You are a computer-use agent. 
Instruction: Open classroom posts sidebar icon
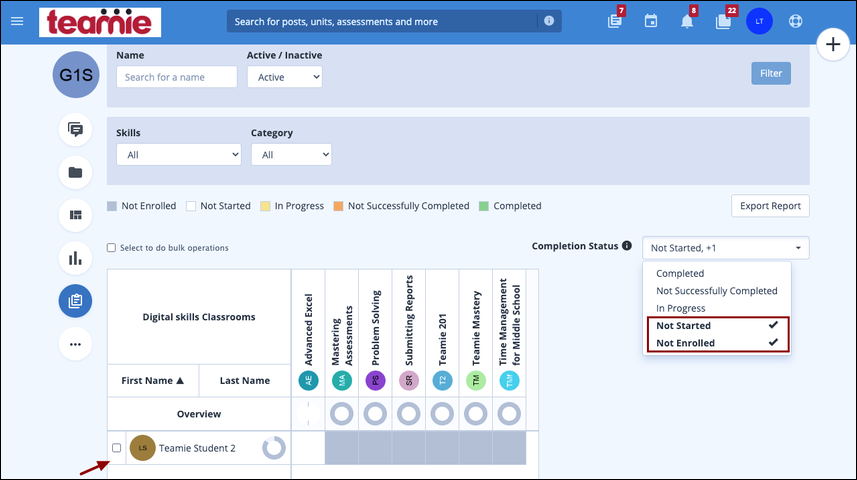click(x=75, y=130)
